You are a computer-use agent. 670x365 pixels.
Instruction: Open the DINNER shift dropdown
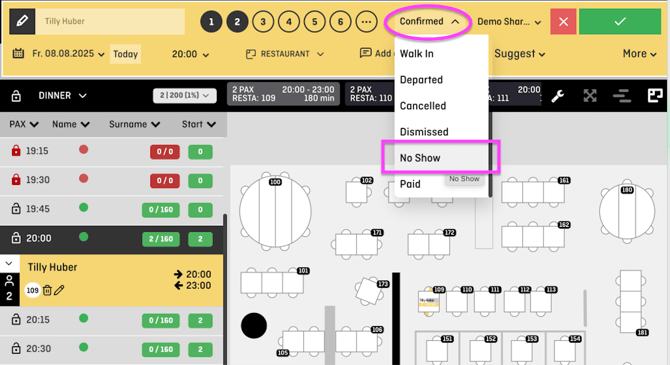point(62,95)
